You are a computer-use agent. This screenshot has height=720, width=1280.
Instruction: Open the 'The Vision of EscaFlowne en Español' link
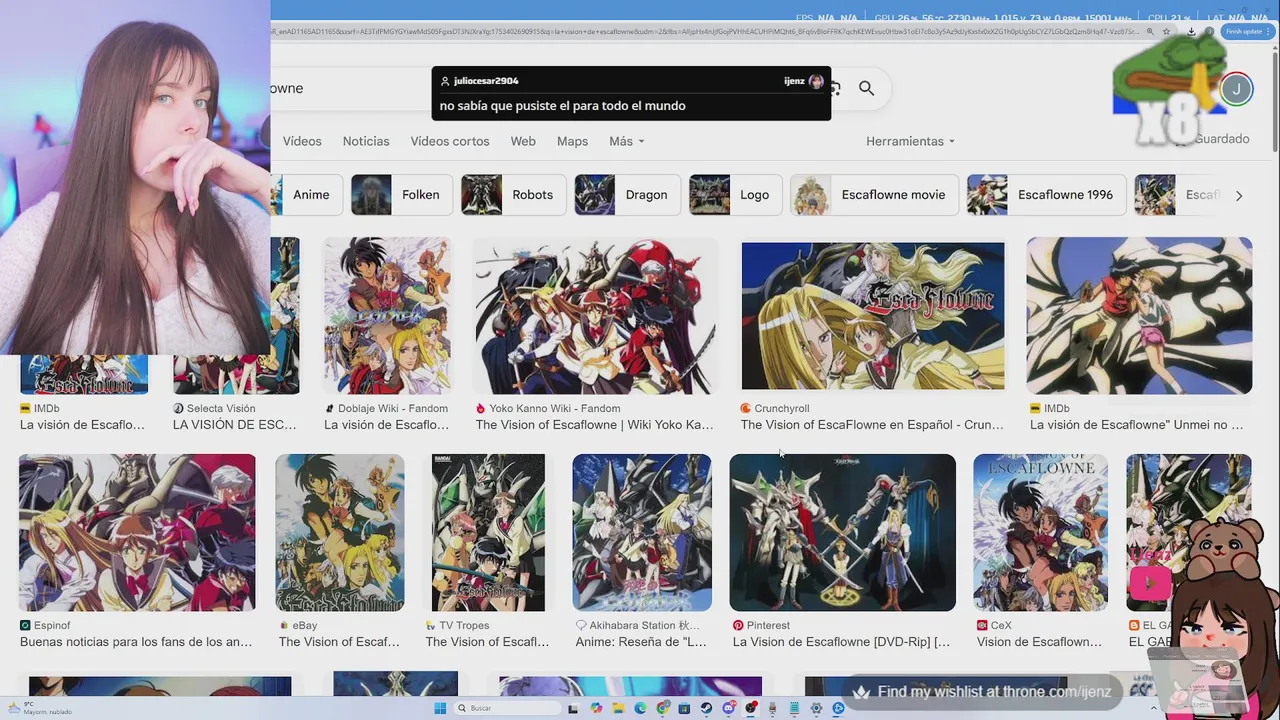pos(872,425)
